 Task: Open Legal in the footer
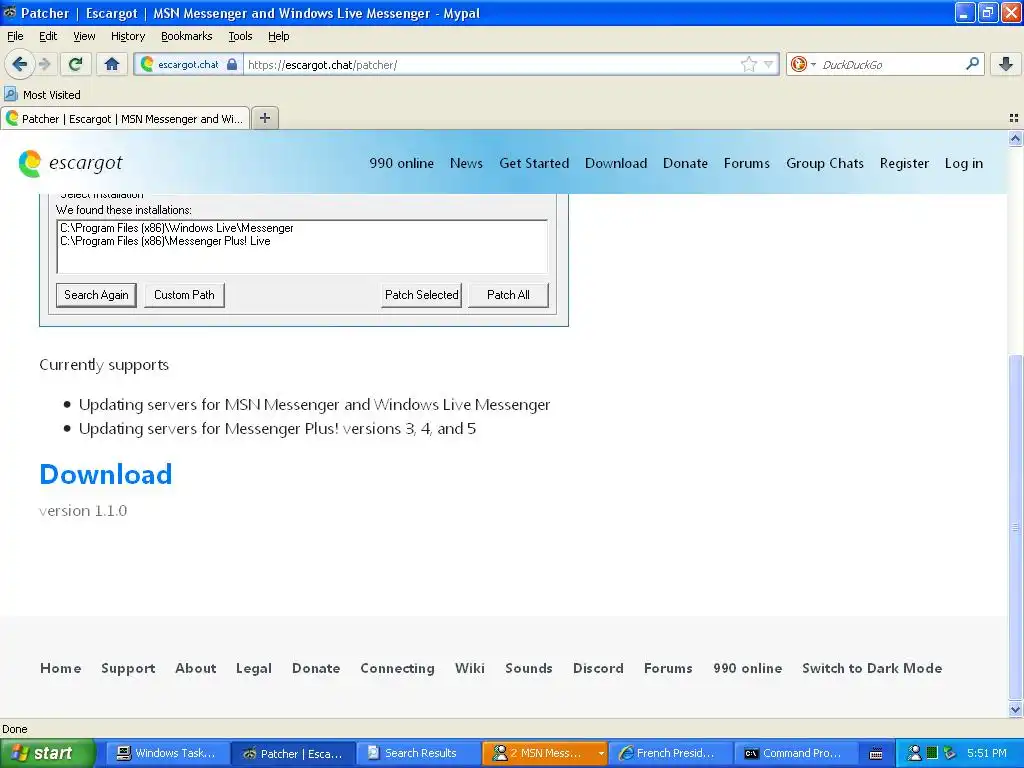coord(253,668)
